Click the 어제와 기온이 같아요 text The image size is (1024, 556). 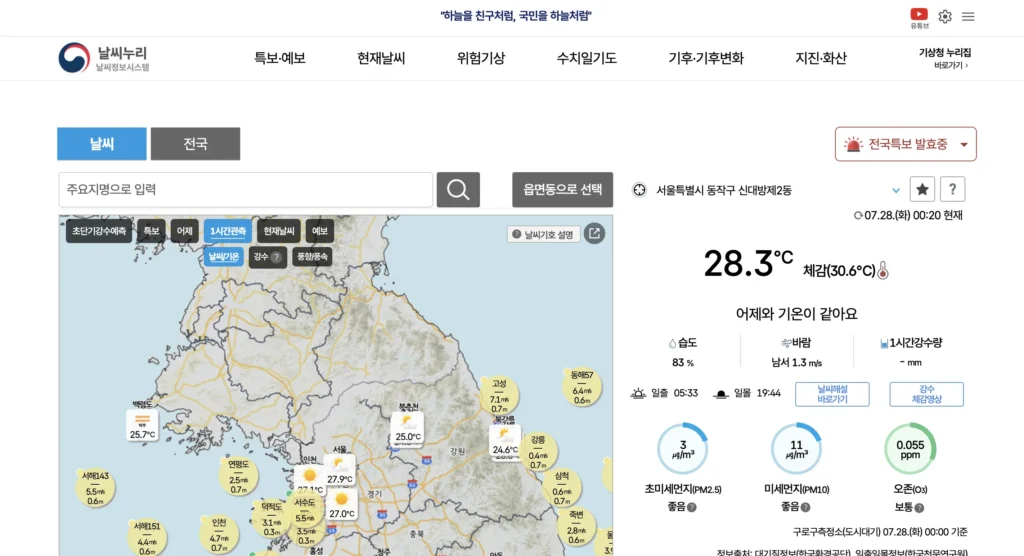coord(796,314)
